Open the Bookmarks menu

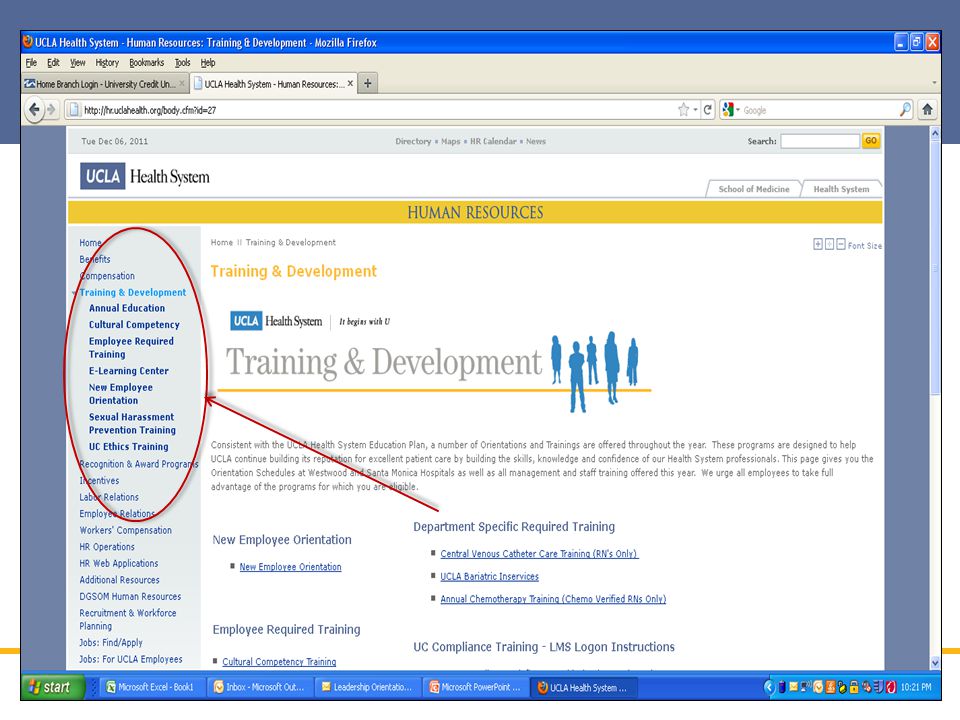[x=146, y=62]
